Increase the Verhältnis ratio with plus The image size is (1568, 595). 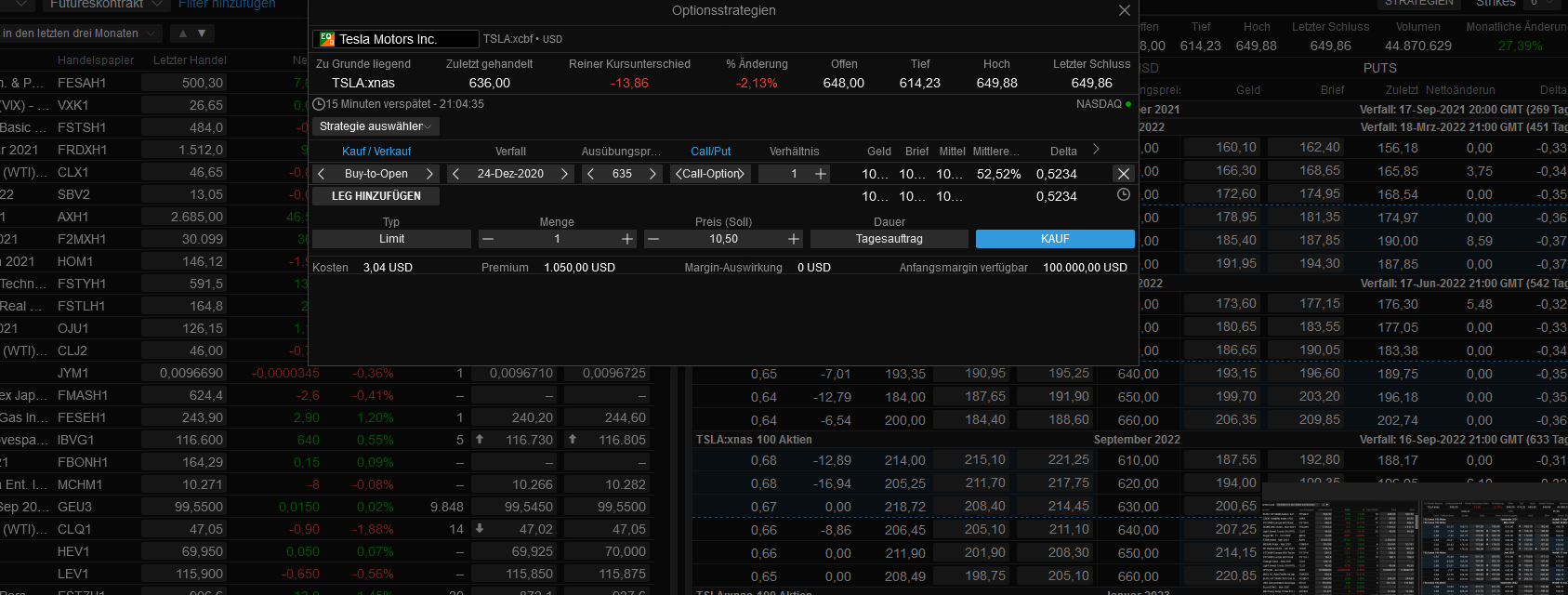821,174
